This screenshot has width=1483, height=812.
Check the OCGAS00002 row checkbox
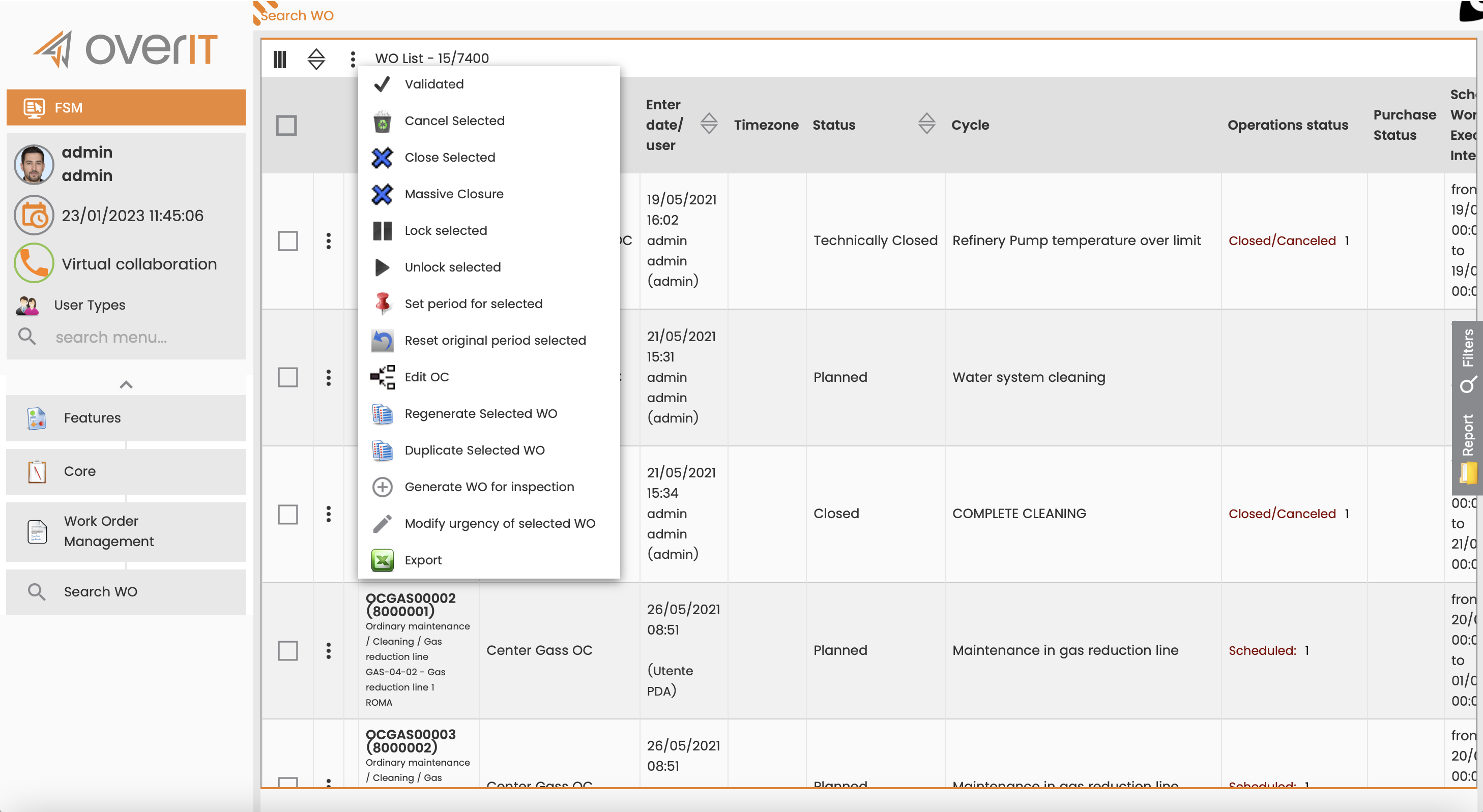287,651
